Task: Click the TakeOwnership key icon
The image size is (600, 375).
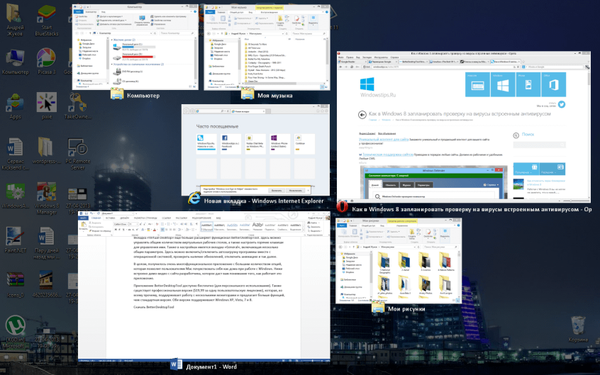Action: (77, 106)
